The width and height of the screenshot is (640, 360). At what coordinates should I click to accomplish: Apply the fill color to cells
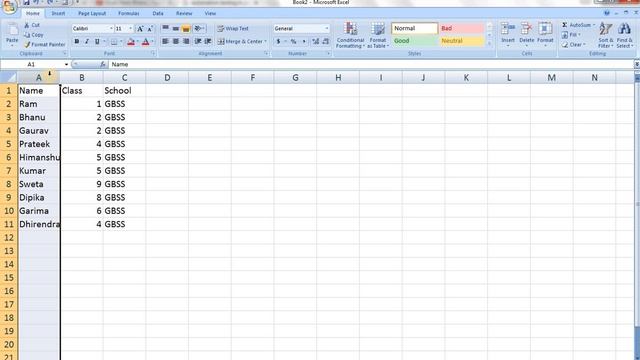[x=131, y=42]
